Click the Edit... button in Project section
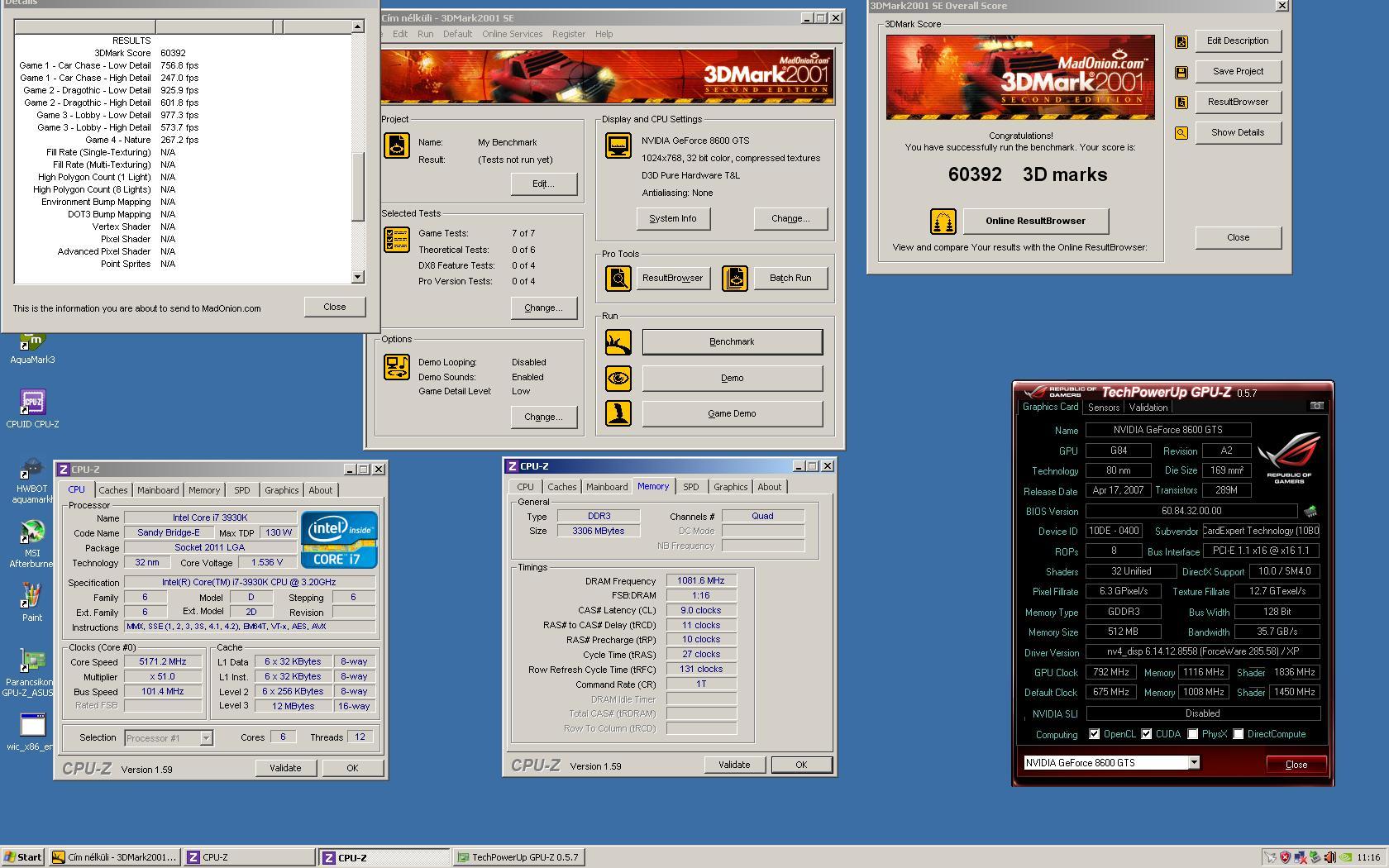This screenshot has width=1389, height=868. [x=543, y=184]
